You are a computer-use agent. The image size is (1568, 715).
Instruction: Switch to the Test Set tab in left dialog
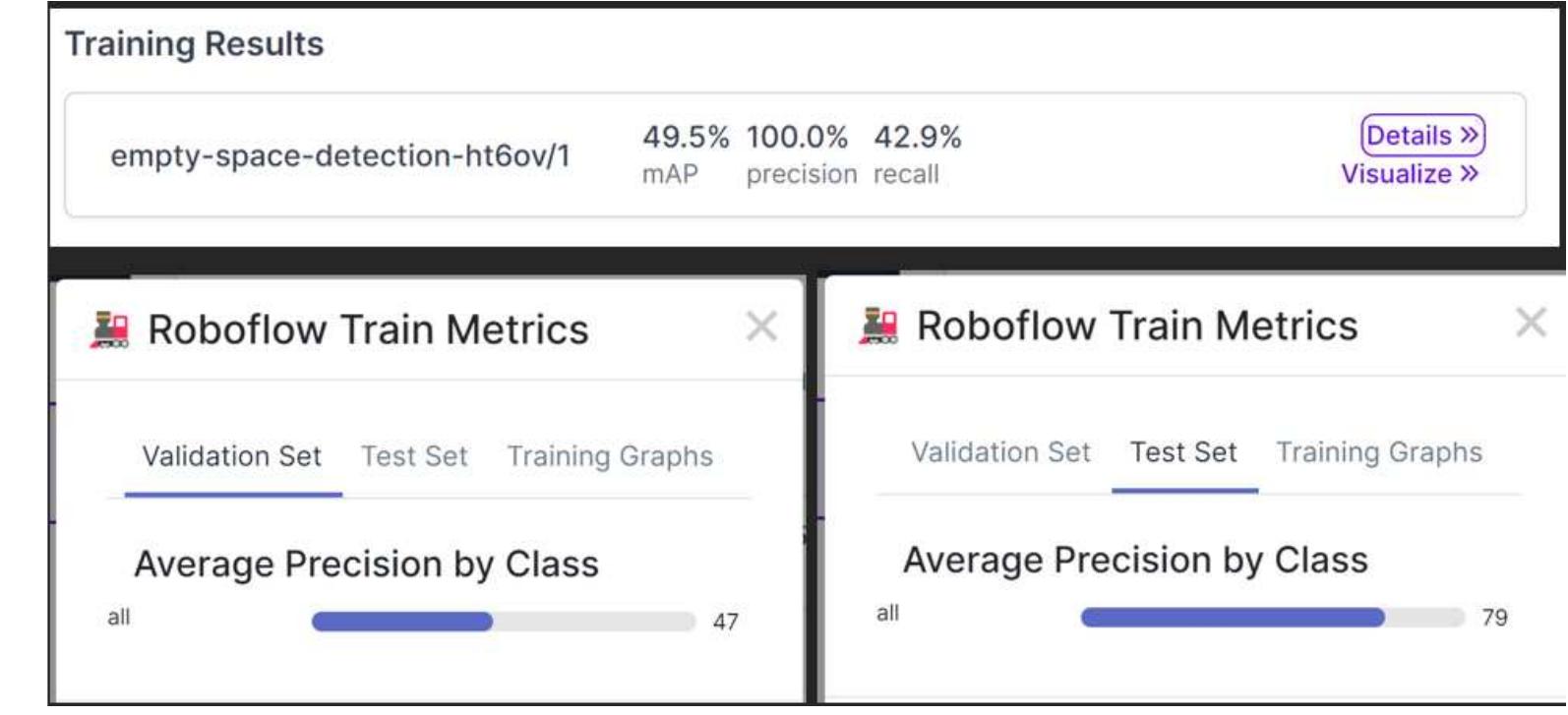tap(414, 453)
